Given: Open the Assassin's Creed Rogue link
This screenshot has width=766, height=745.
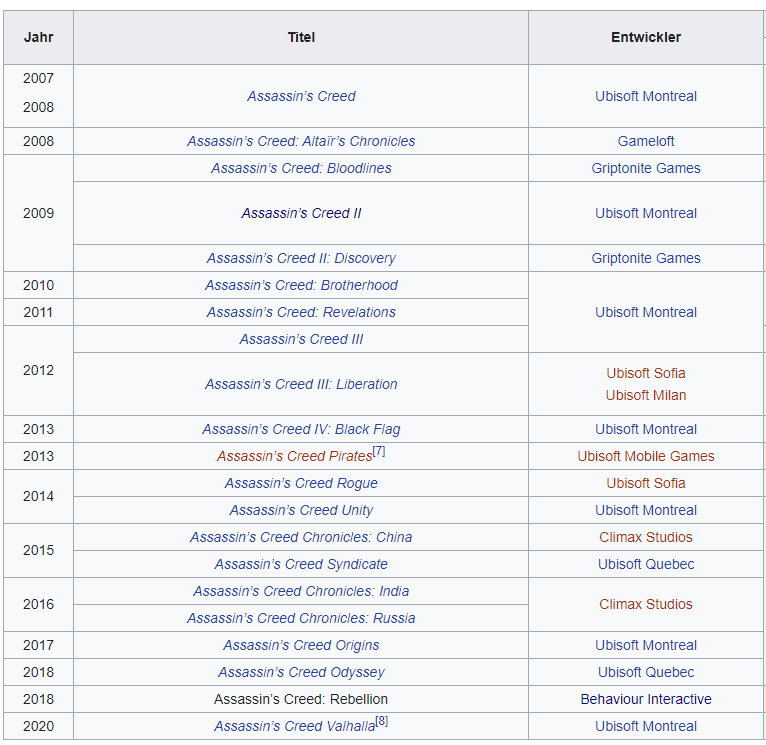Looking at the screenshot, I should (x=301, y=483).
